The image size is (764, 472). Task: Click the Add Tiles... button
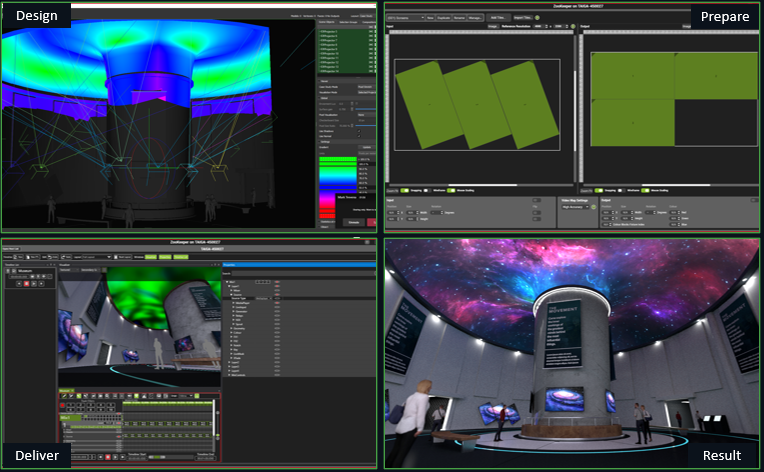coord(498,18)
